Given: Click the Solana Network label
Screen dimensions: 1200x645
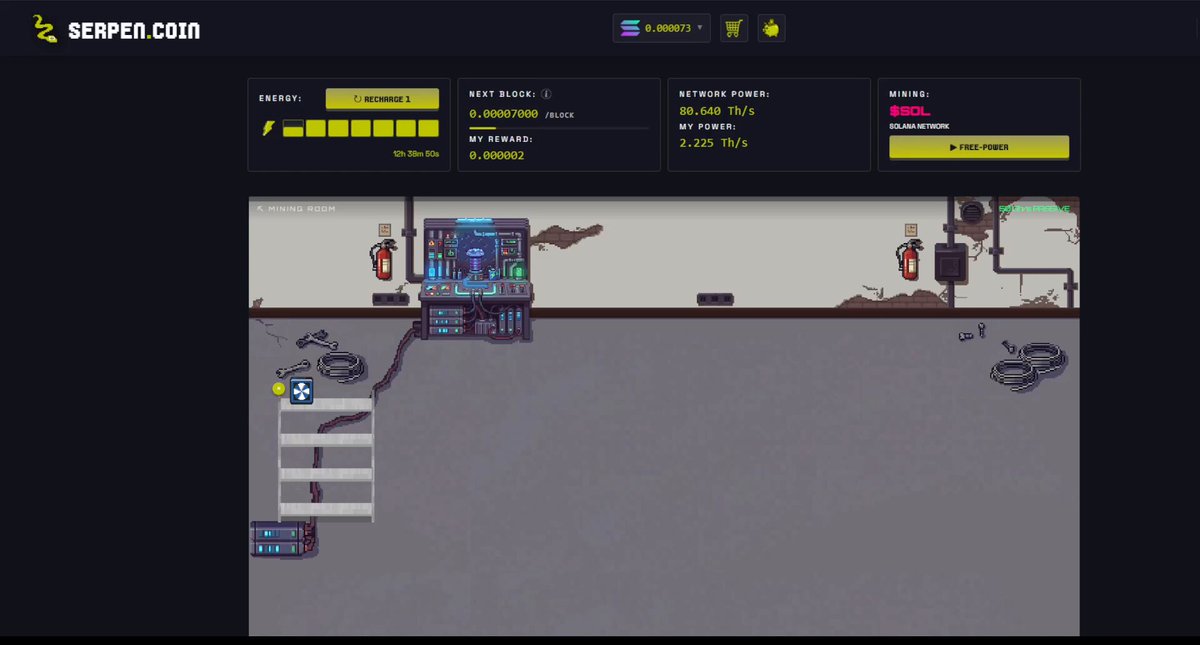Looking at the screenshot, I should (919, 126).
